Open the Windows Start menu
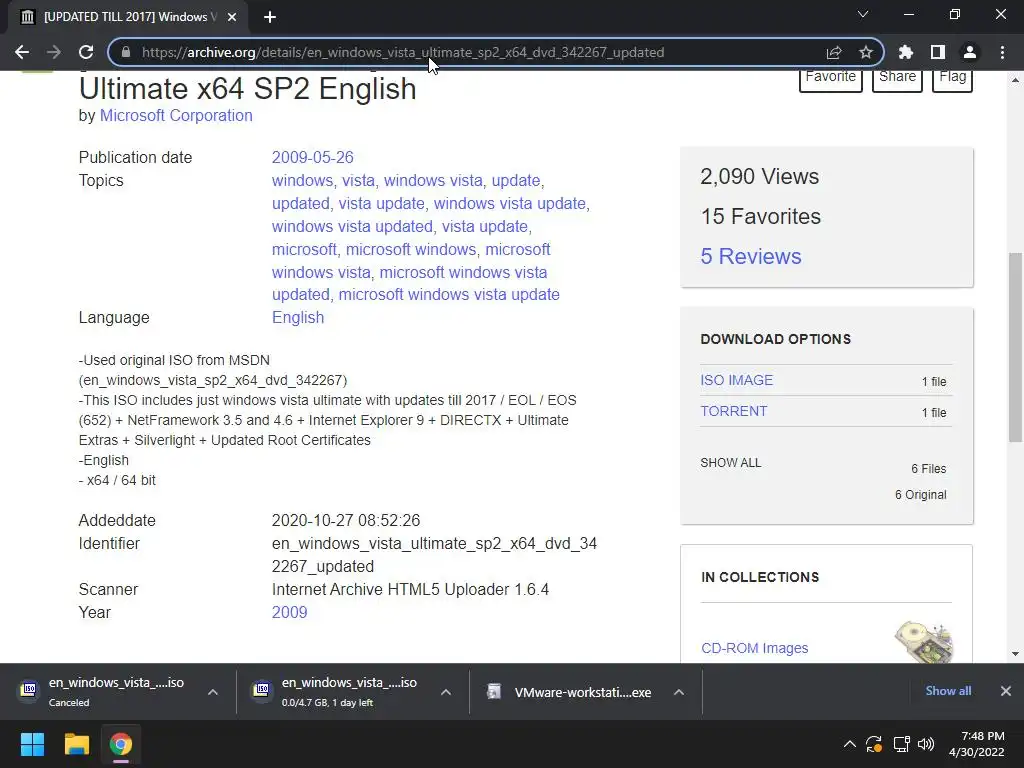Image resolution: width=1024 pixels, height=768 pixels. pyautogui.click(x=32, y=744)
